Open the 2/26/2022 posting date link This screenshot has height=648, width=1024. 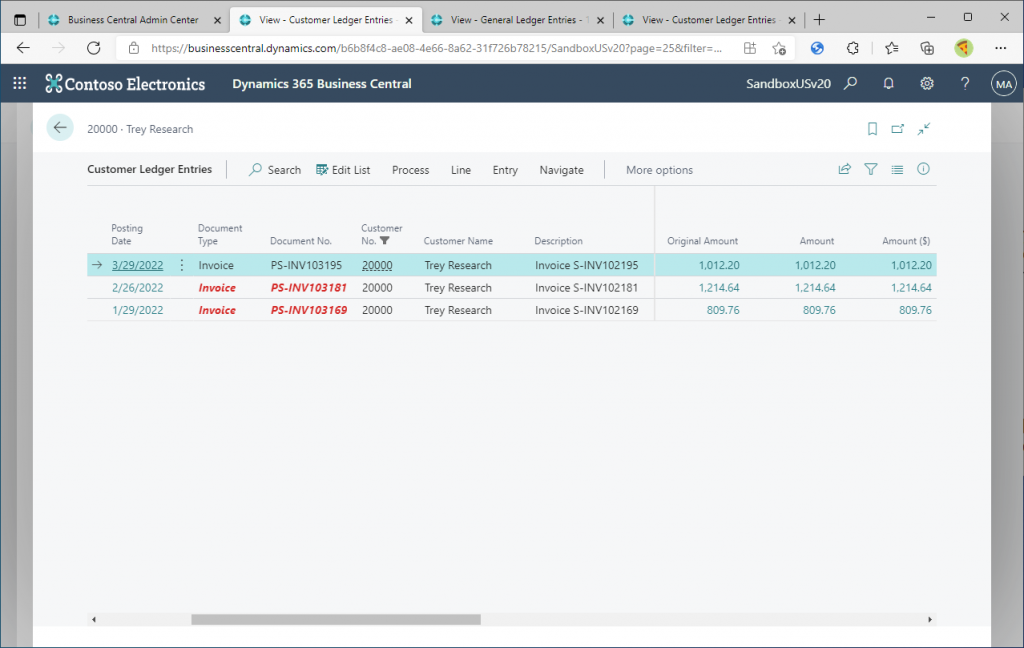pyautogui.click(x=137, y=287)
